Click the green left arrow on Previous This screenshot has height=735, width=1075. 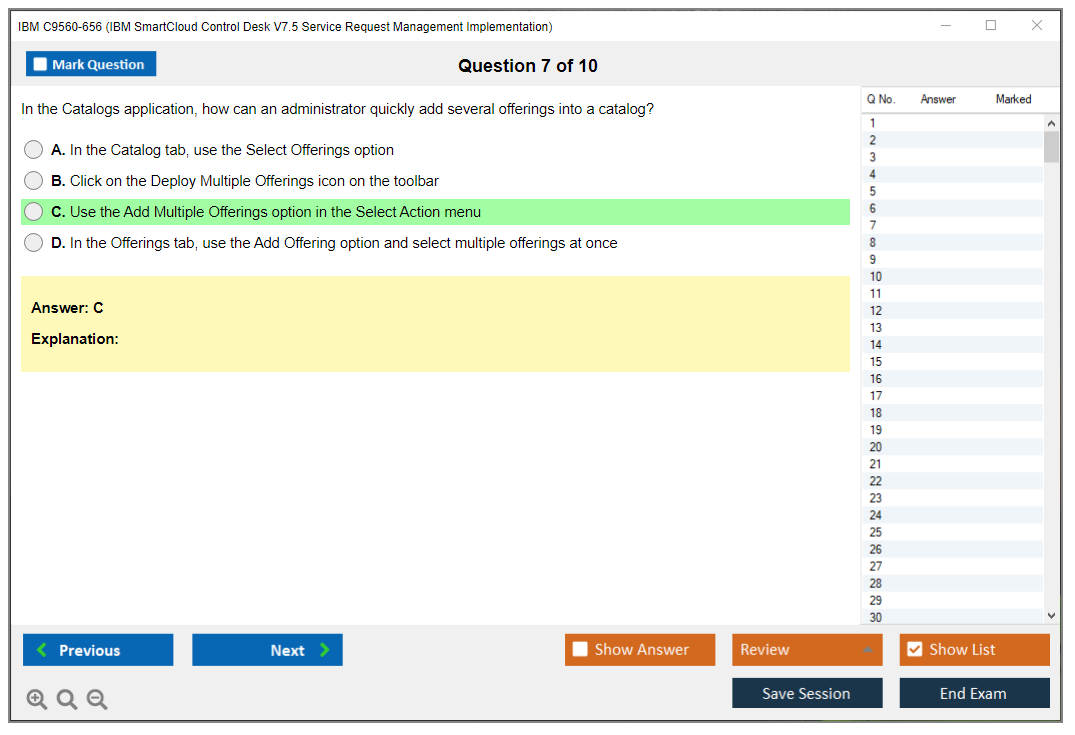(x=42, y=650)
